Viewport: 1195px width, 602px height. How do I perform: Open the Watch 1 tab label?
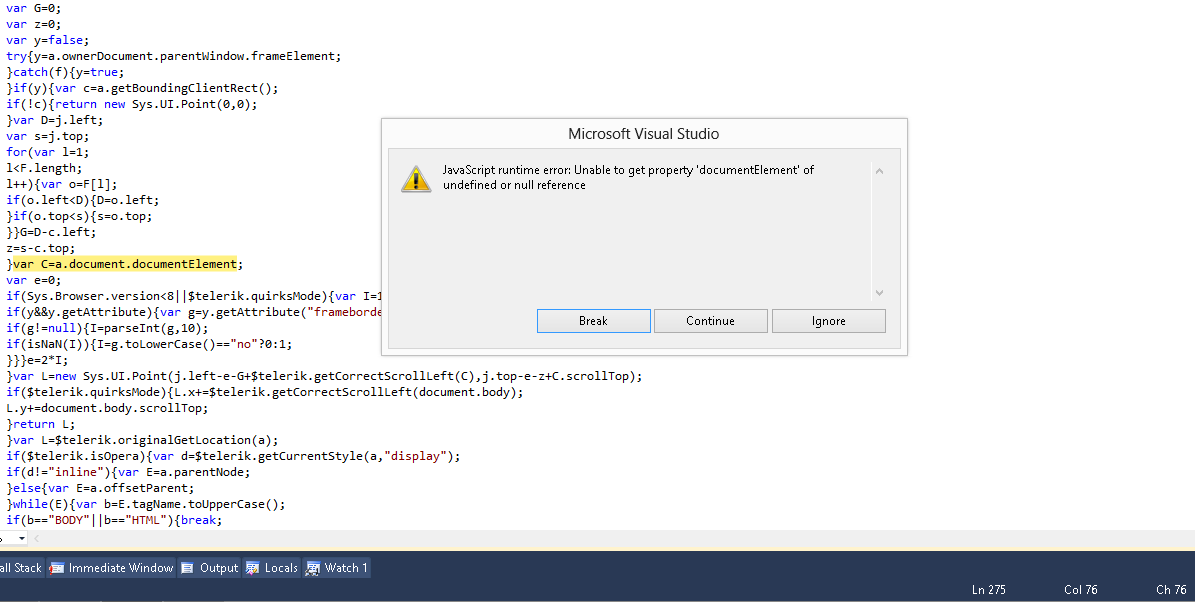click(x=346, y=568)
